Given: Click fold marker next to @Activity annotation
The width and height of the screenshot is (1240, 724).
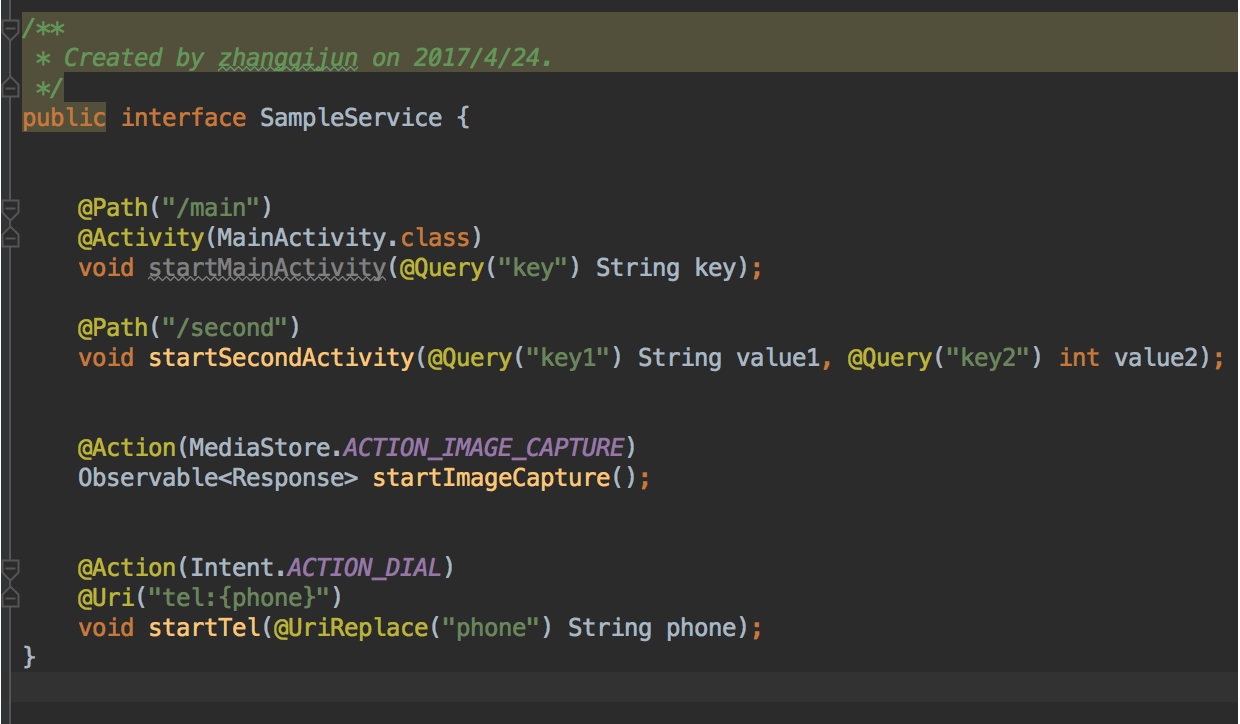Looking at the screenshot, I should pos(10,238).
